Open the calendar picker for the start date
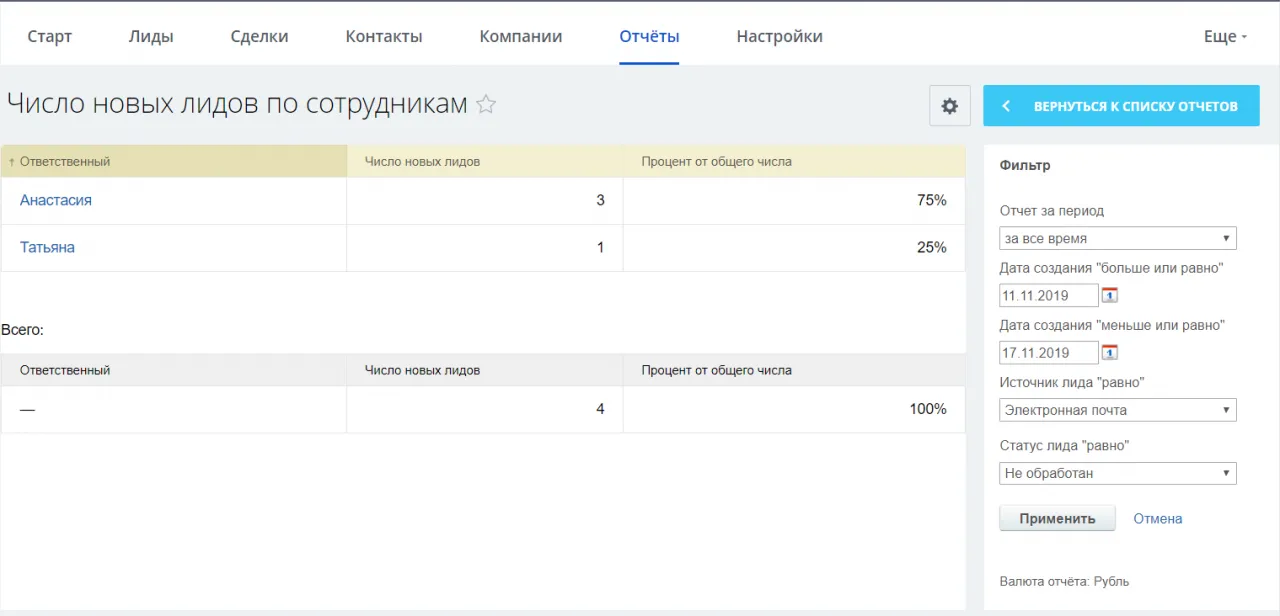1280x616 pixels. point(1109,294)
